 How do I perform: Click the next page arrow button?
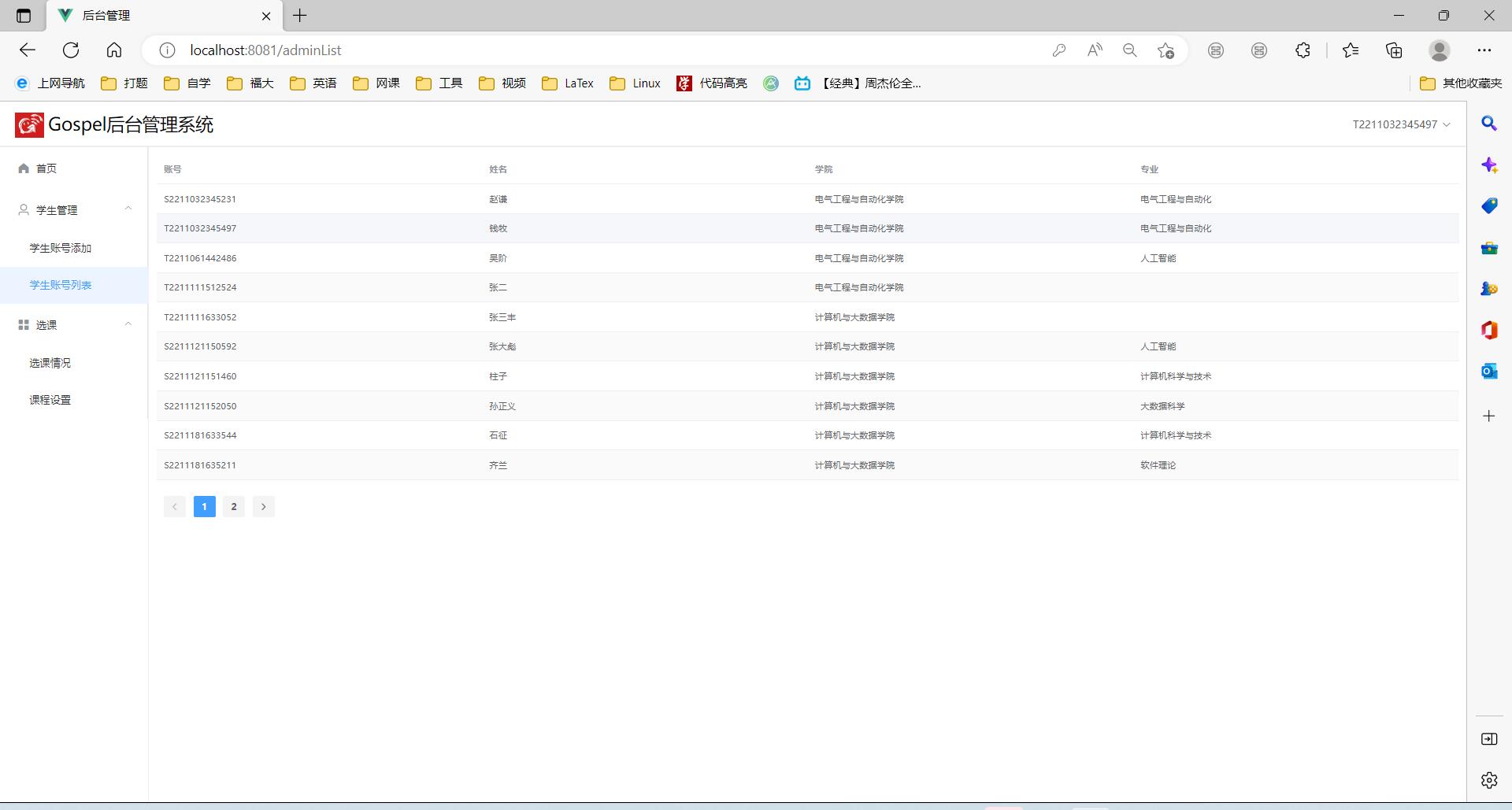click(264, 507)
